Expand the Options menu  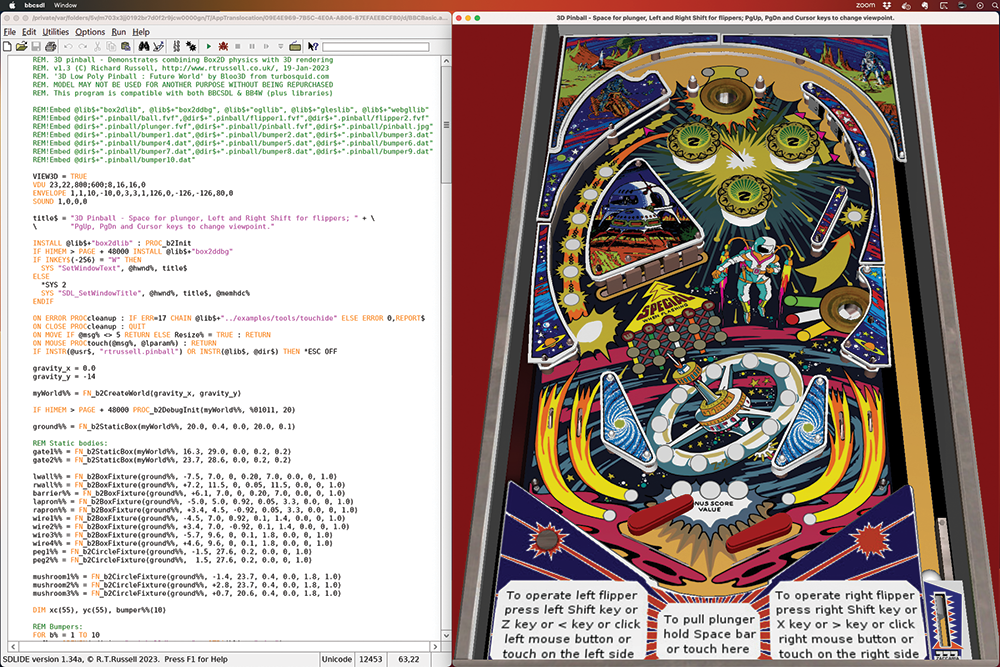coord(90,32)
